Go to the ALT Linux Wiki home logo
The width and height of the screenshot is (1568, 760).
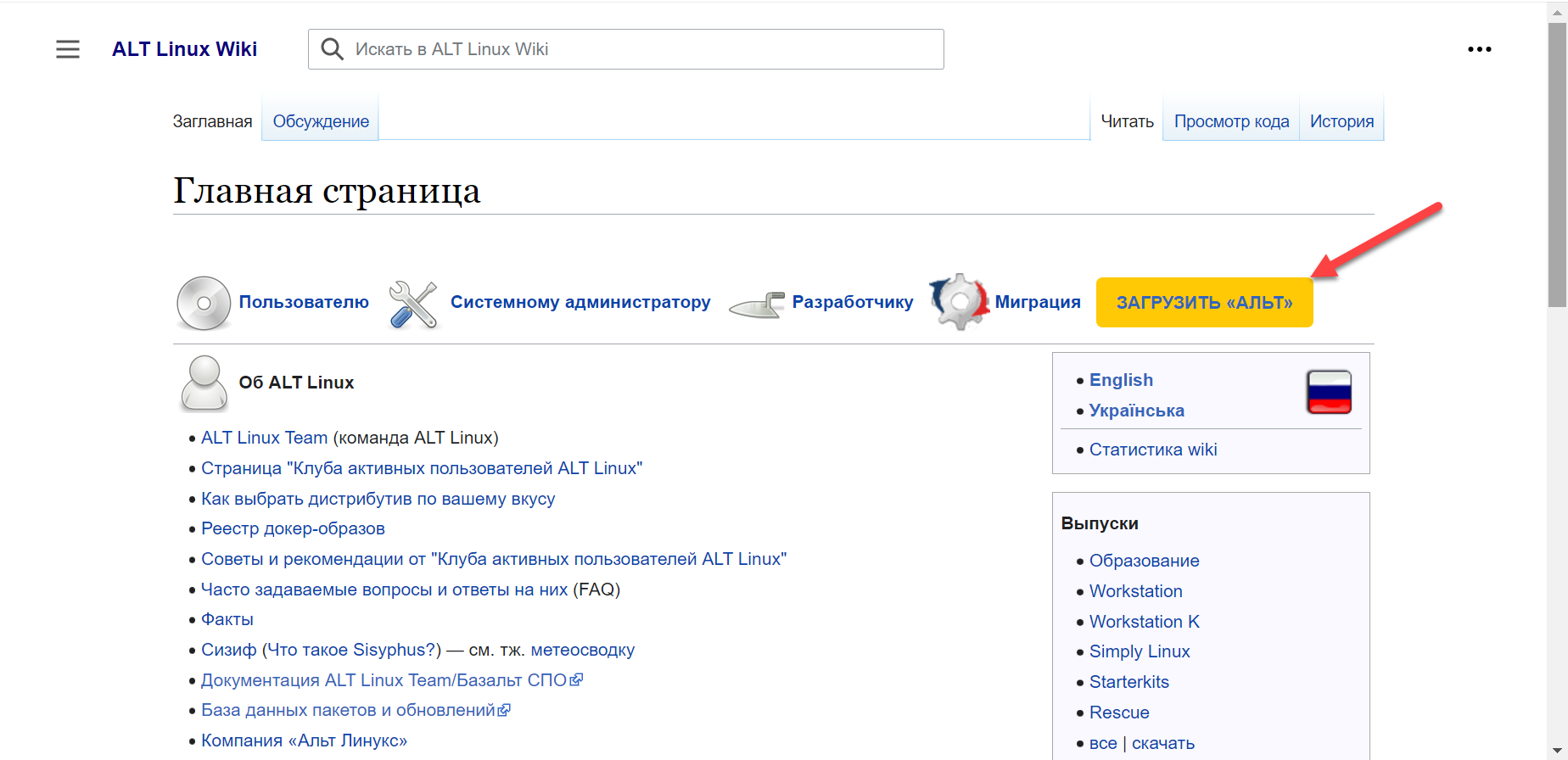click(x=185, y=49)
